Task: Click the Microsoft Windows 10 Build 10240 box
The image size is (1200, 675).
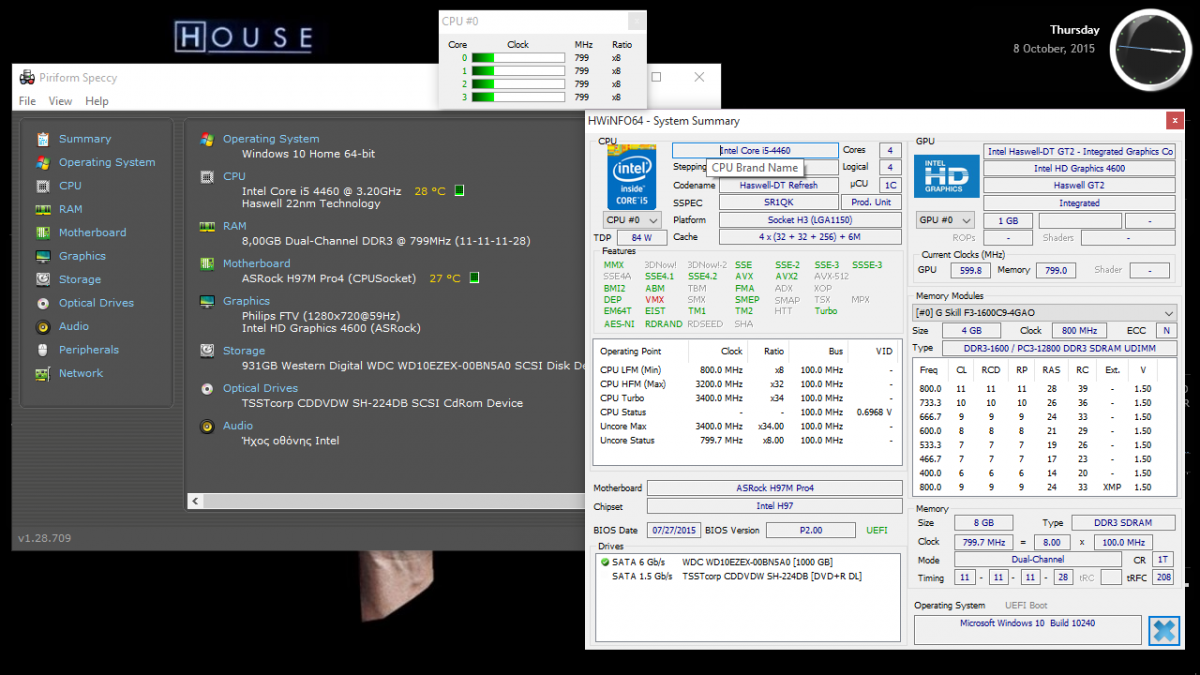Action: tap(1027, 630)
